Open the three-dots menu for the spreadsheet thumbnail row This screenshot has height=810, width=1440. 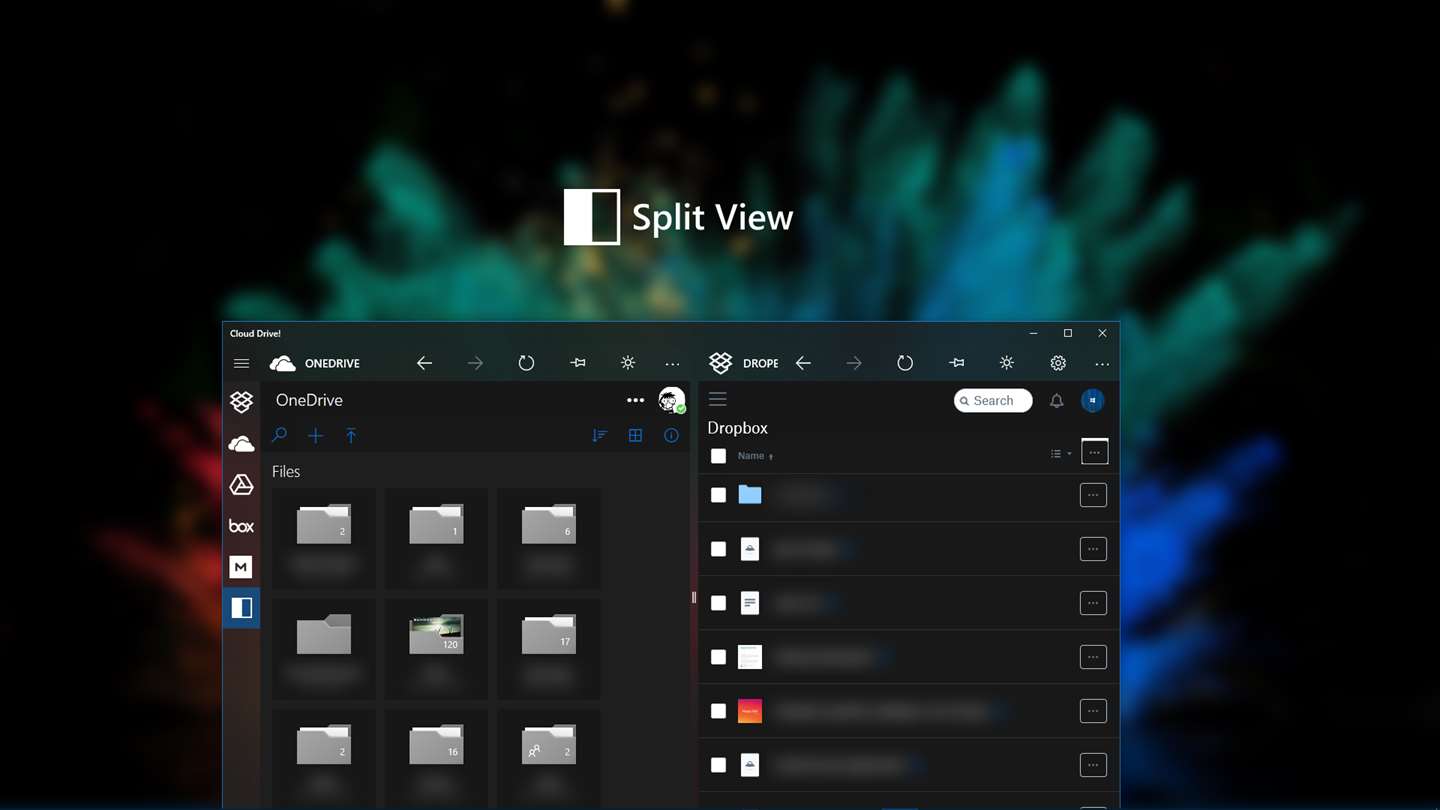click(1093, 657)
